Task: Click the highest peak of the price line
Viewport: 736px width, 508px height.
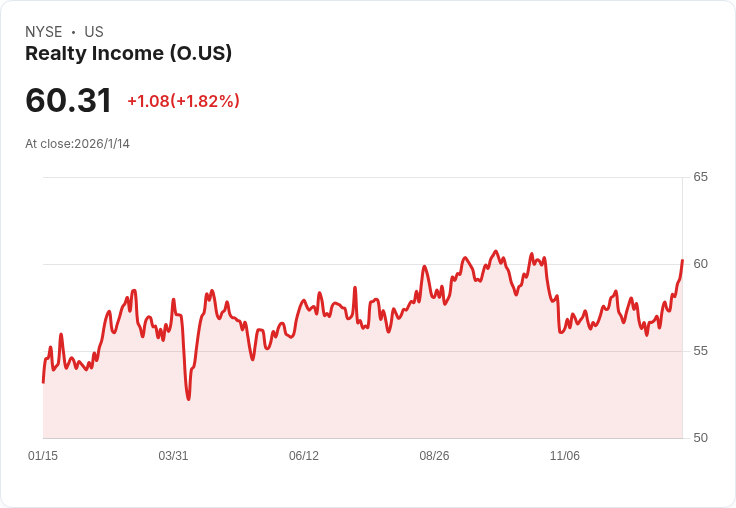Action: 496,251
